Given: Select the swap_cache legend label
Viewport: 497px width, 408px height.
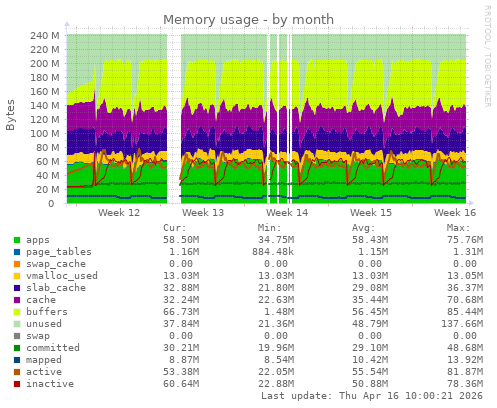Looking at the screenshot, I should tap(56, 264).
